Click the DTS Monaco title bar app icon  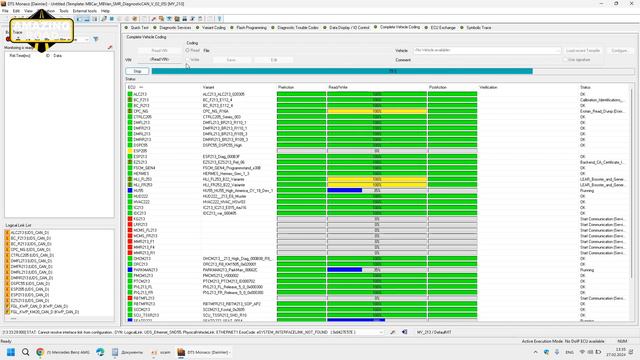point(4,4)
